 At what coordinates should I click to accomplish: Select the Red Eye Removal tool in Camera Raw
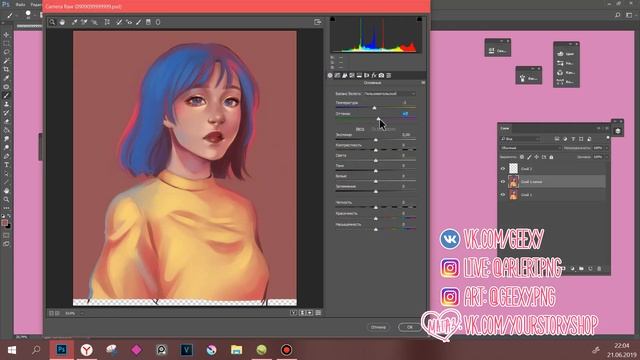pos(129,22)
